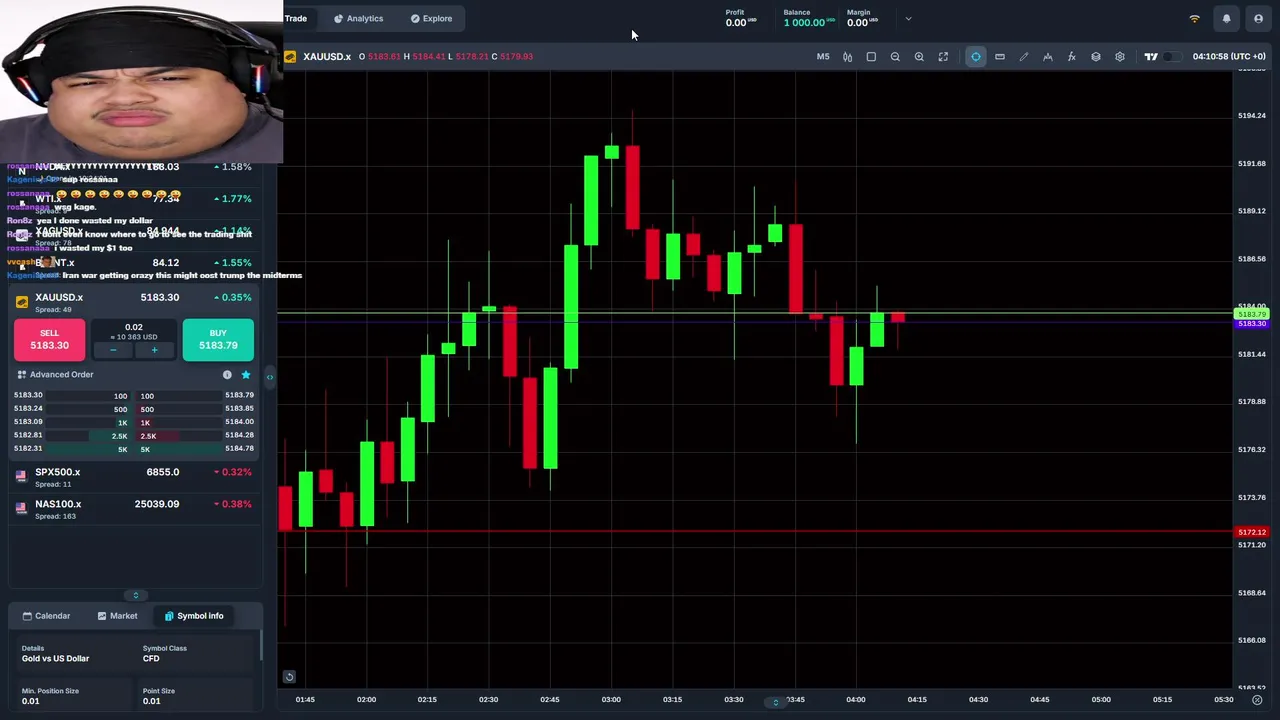Open the user account profile icon
The height and width of the screenshot is (720, 1280).
click(1258, 19)
